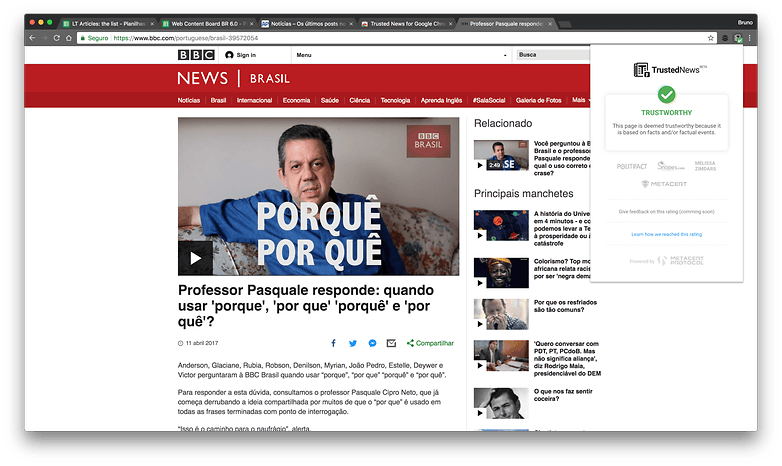782x466 pixels.
Task: Click the Powered by MetaCert Protocol footer
Action: tap(666, 260)
